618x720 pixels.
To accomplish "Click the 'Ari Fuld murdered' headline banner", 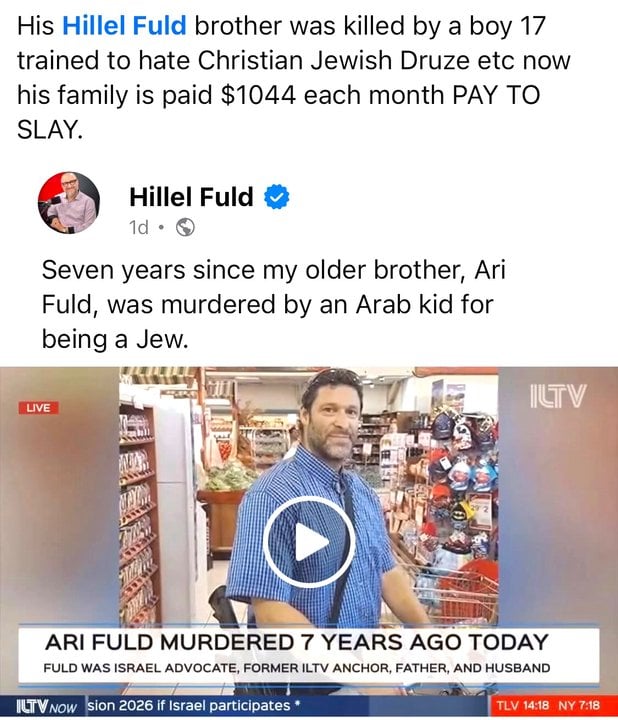I will point(297,642).
